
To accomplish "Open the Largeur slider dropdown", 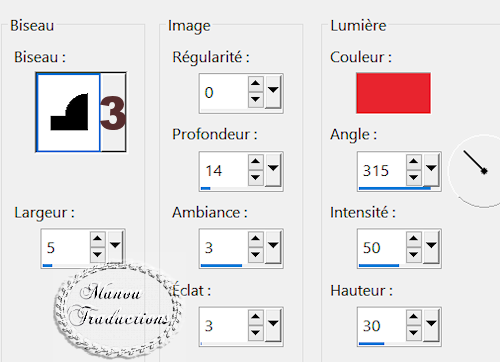I will click(115, 247).
